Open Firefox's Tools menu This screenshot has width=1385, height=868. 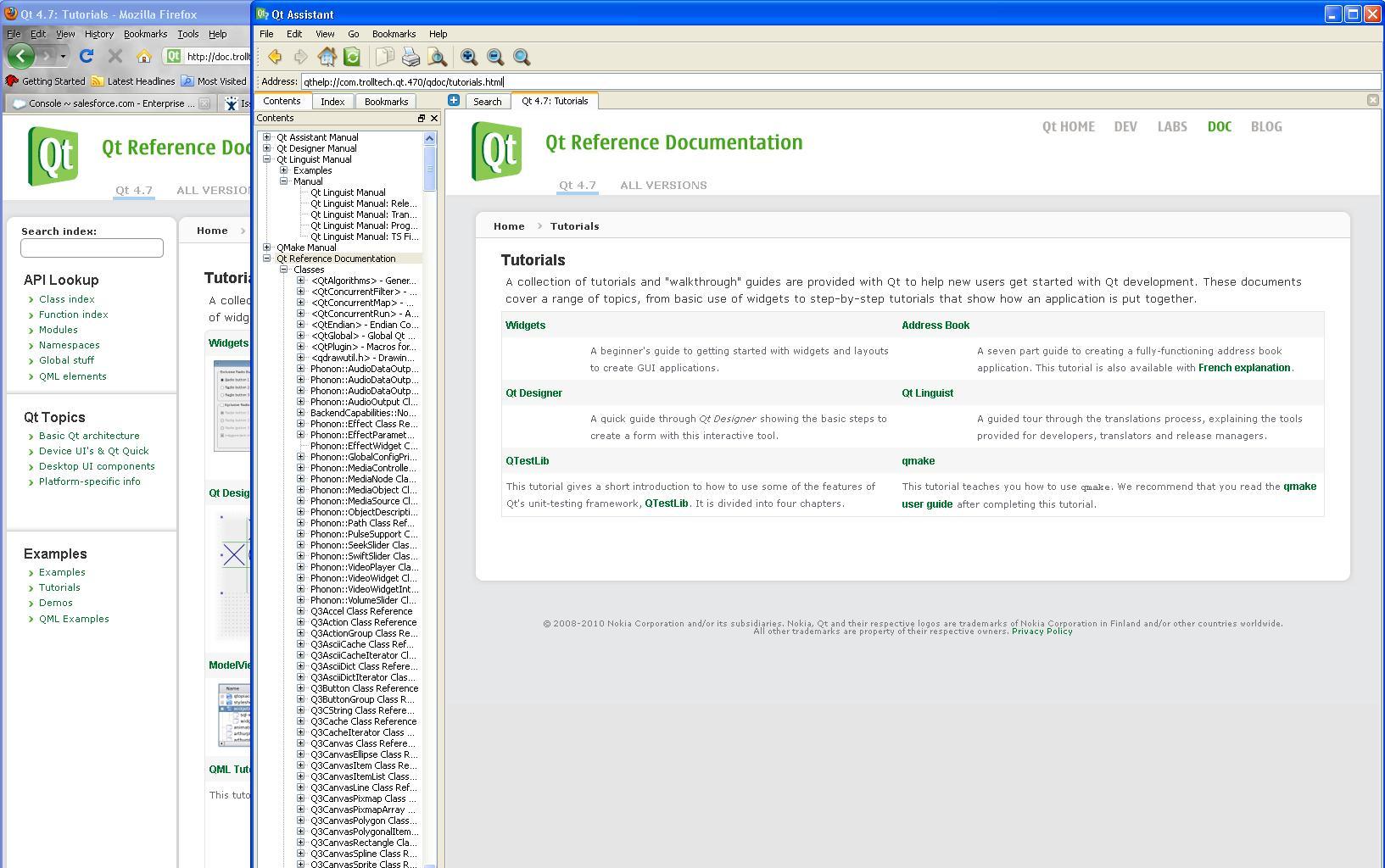pyautogui.click(x=187, y=34)
